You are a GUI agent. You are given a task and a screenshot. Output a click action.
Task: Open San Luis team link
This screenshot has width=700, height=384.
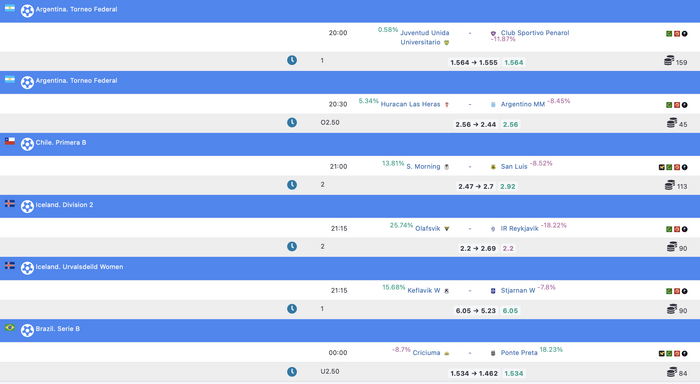click(514, 166)
